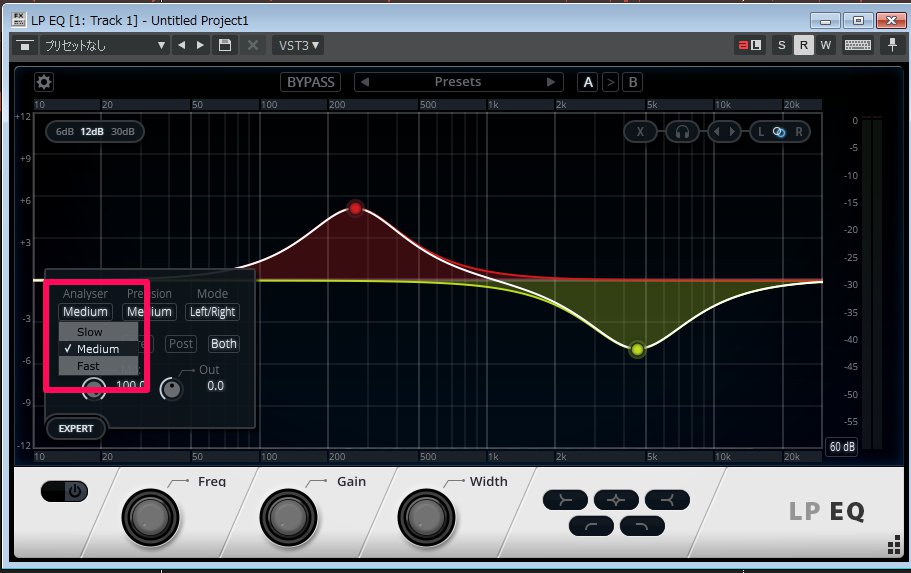This screenshot has height=573, width=911.
Task: Toggle the stereo link icon
Action: (779, 132)
